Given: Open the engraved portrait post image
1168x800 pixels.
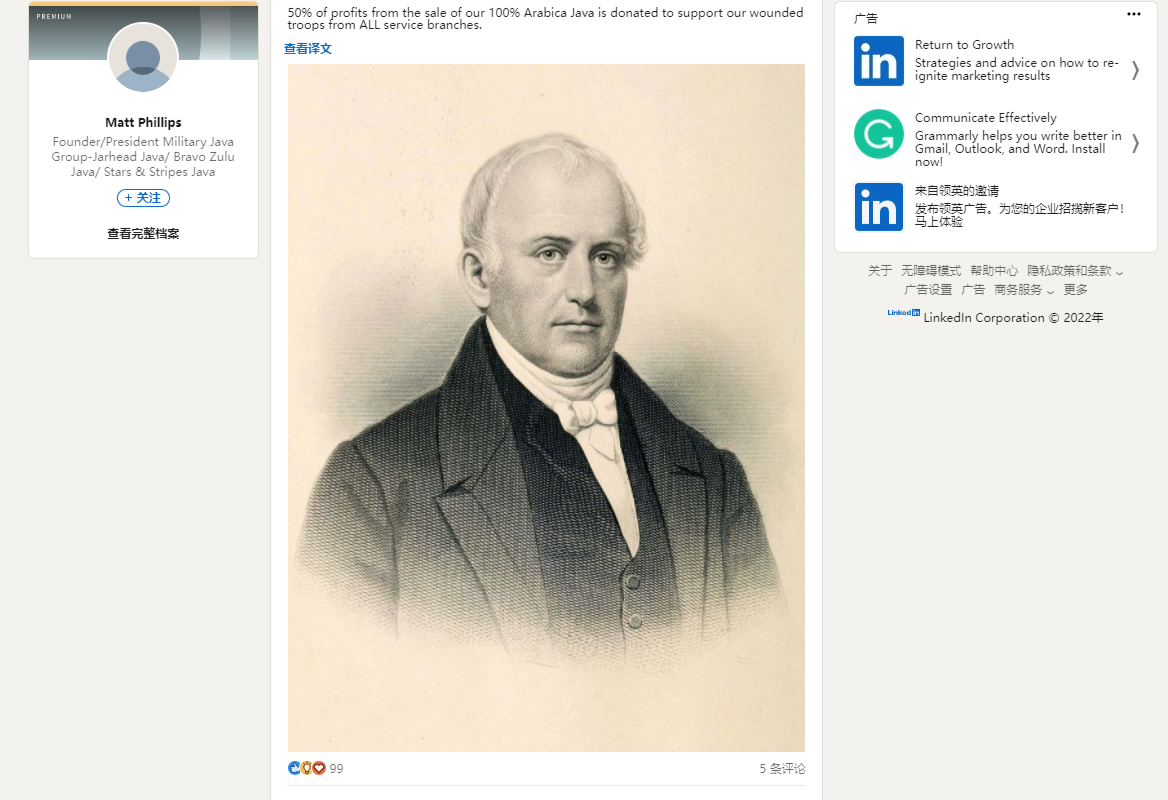Looking at the screenshot, I should [x=546, y=407].
